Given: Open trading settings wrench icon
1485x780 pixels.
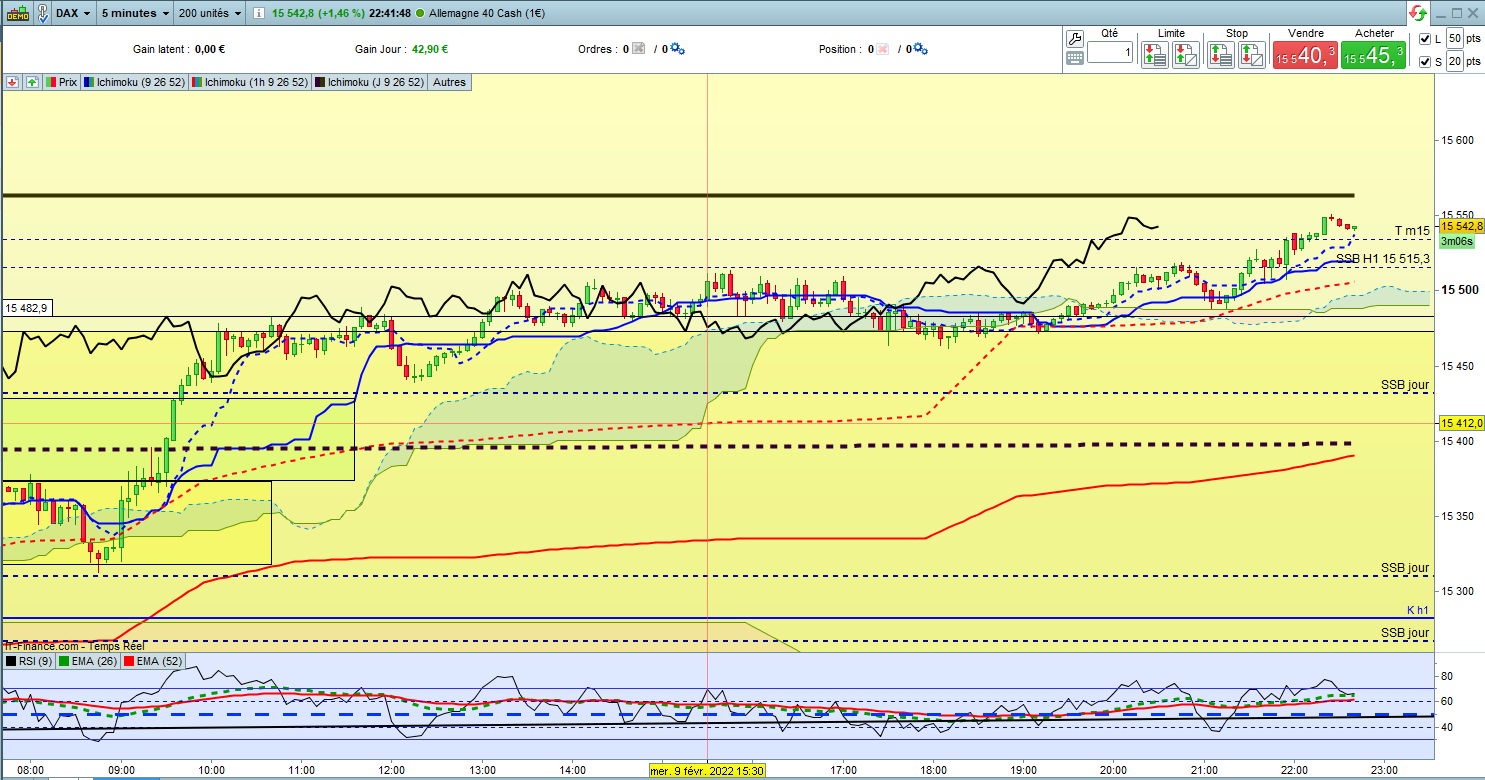Looking at the screenshot, I should pos(1075,39).
